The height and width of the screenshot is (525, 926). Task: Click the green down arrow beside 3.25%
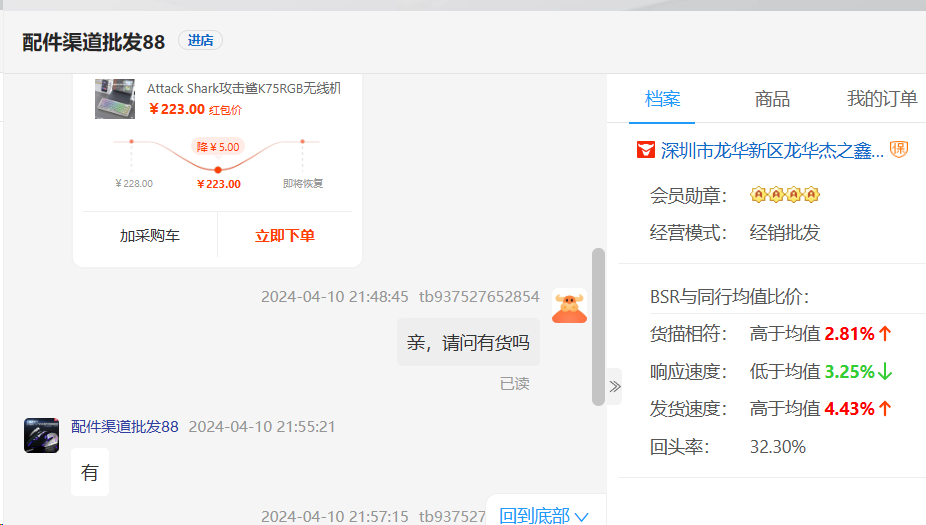[885, 371]
